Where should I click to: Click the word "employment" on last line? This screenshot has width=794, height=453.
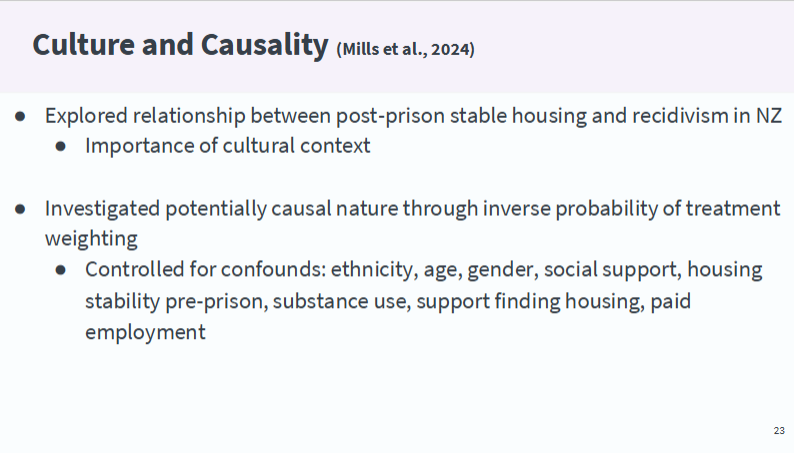(x=145, y=332)
